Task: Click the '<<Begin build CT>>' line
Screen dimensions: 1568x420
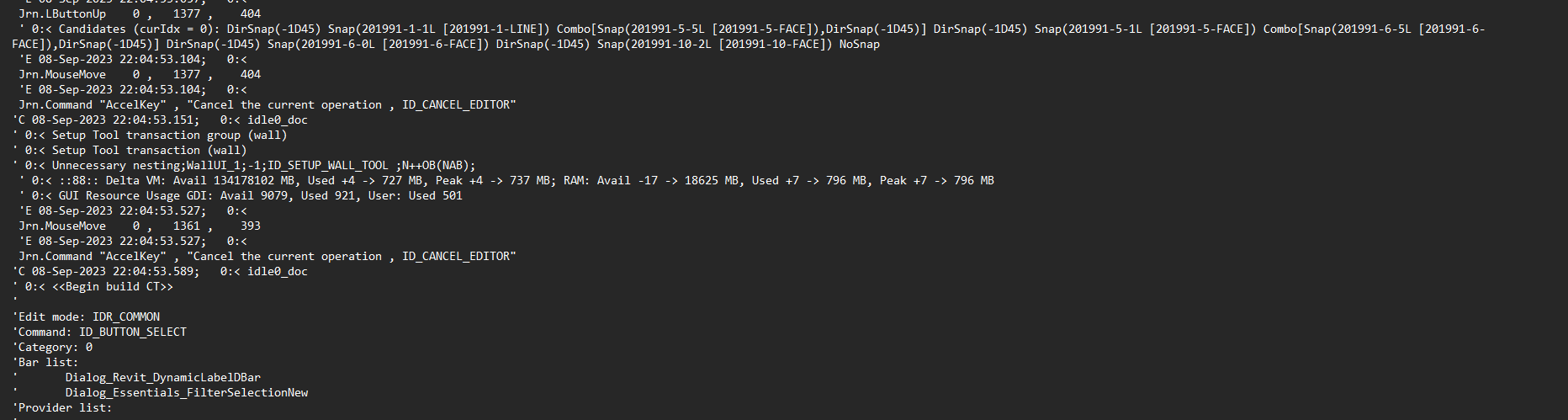Action: coord(93,286)
